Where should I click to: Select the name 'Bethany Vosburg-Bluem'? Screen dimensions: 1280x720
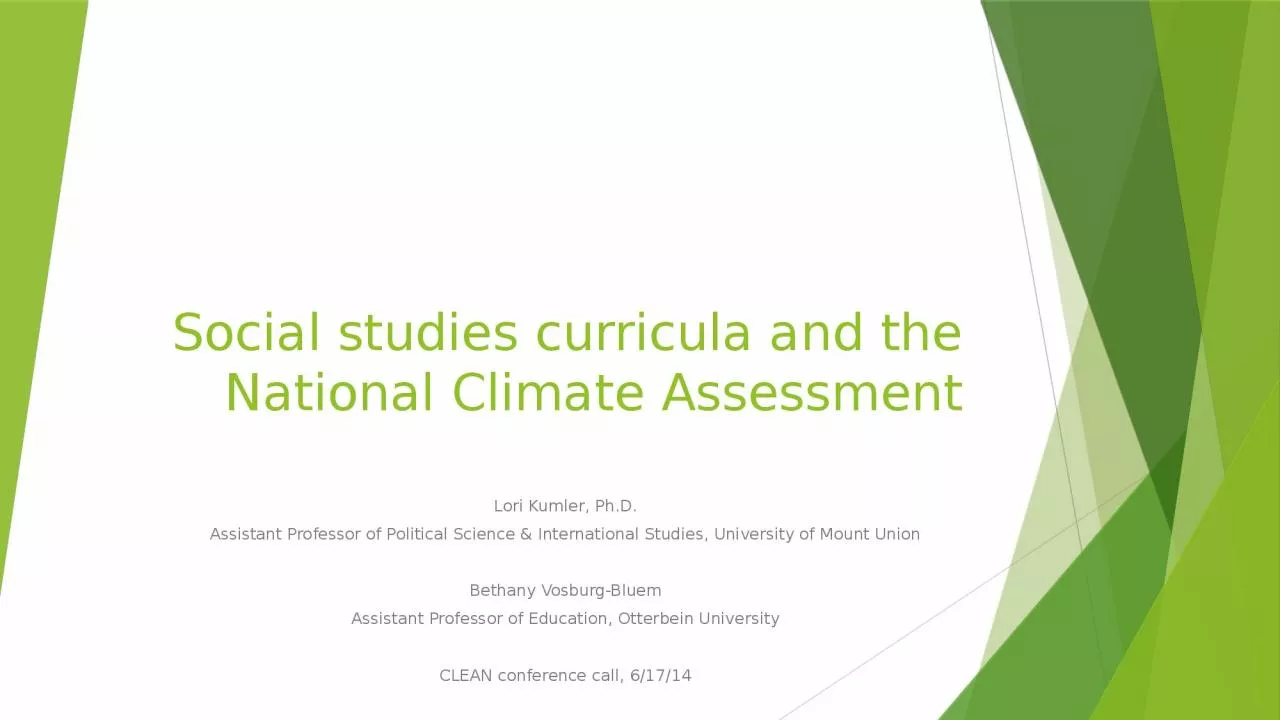tap(565, 590)
